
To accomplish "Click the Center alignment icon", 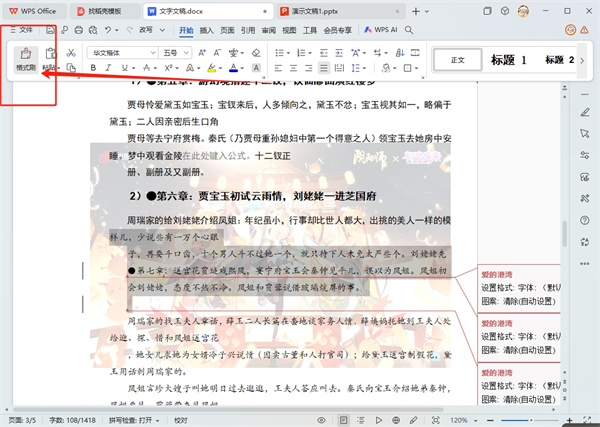I will 293,68.
